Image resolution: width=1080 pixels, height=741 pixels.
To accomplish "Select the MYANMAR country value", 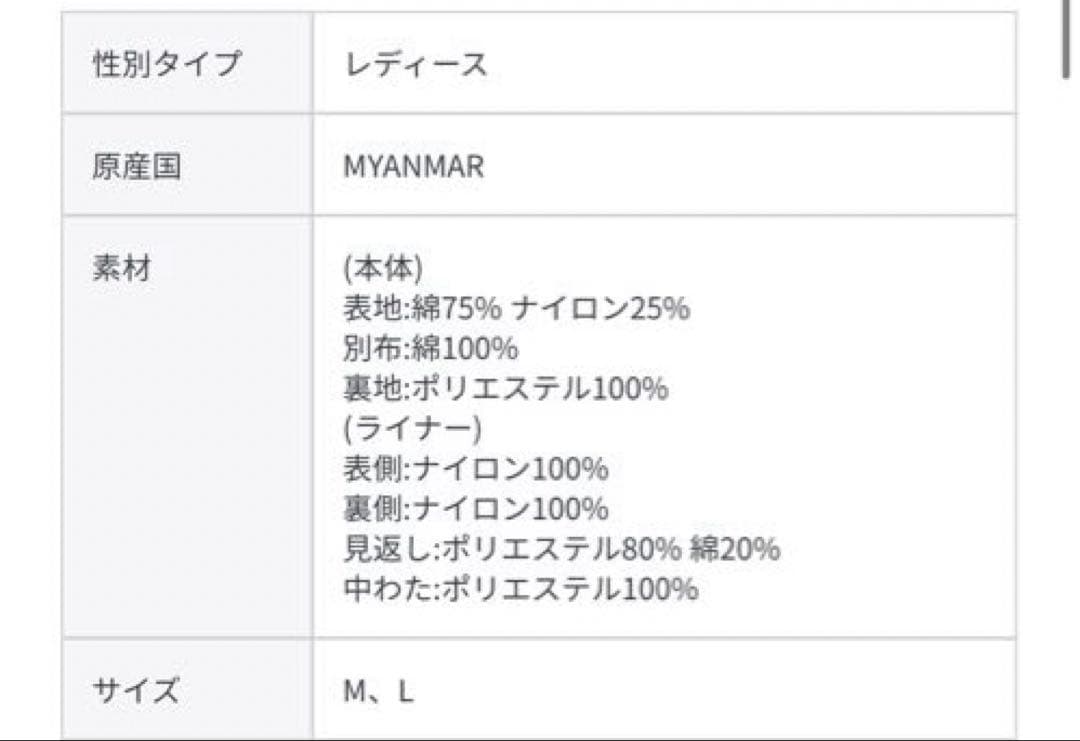I will coord(413,166).
